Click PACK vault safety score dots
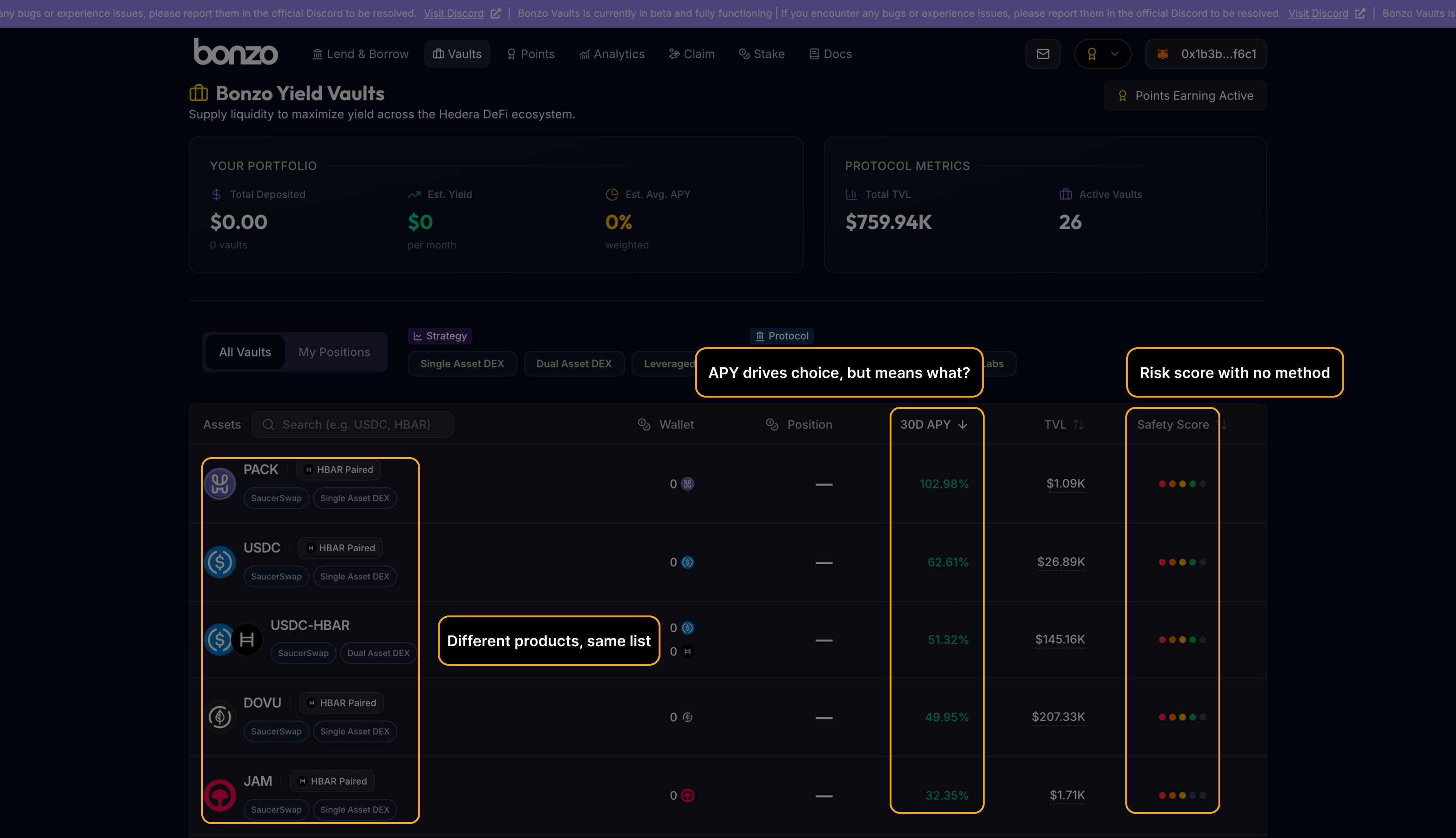 (x=1182, y=484)
